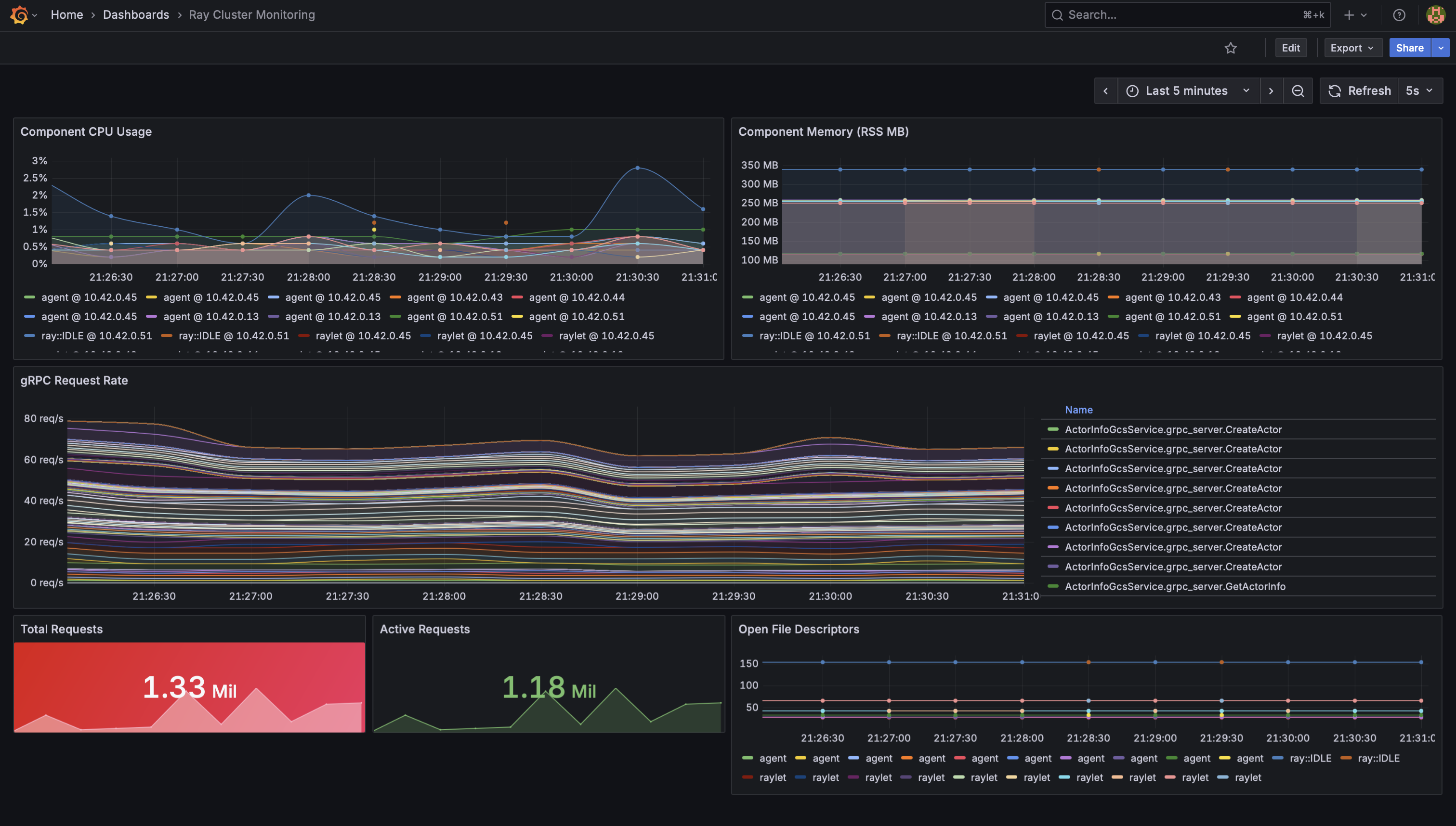
Task: Click the Refresh dashboard button
Action: coord(1359,91)
